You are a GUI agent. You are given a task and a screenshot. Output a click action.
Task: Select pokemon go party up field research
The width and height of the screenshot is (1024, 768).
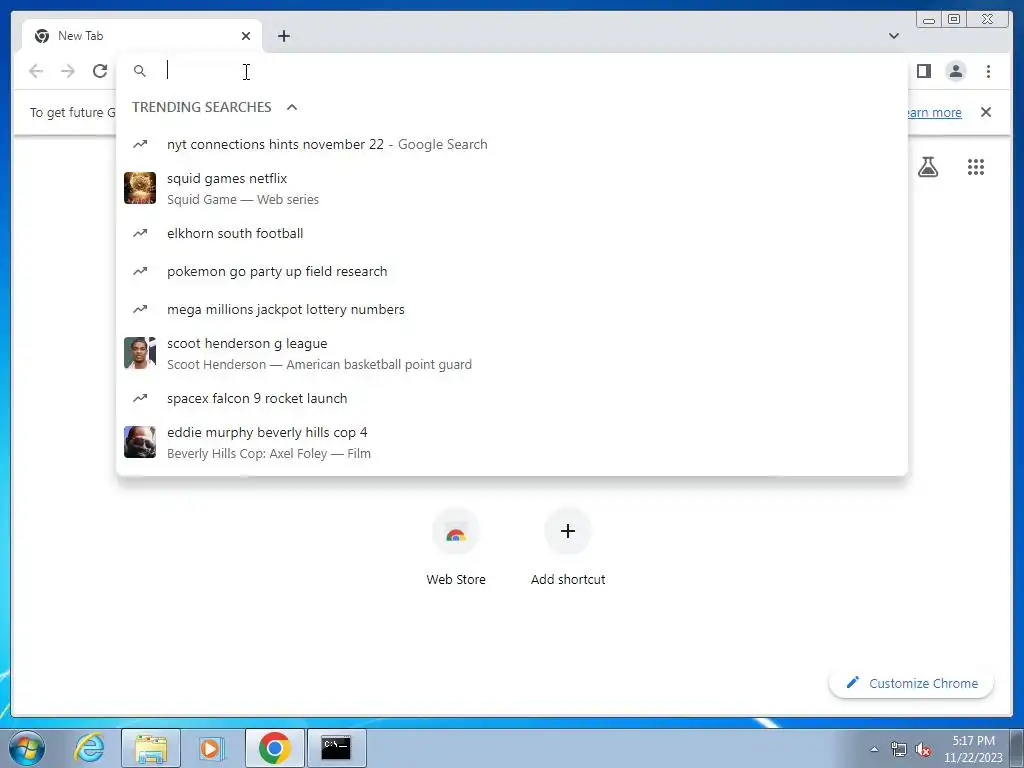click(x=512, y=271)
